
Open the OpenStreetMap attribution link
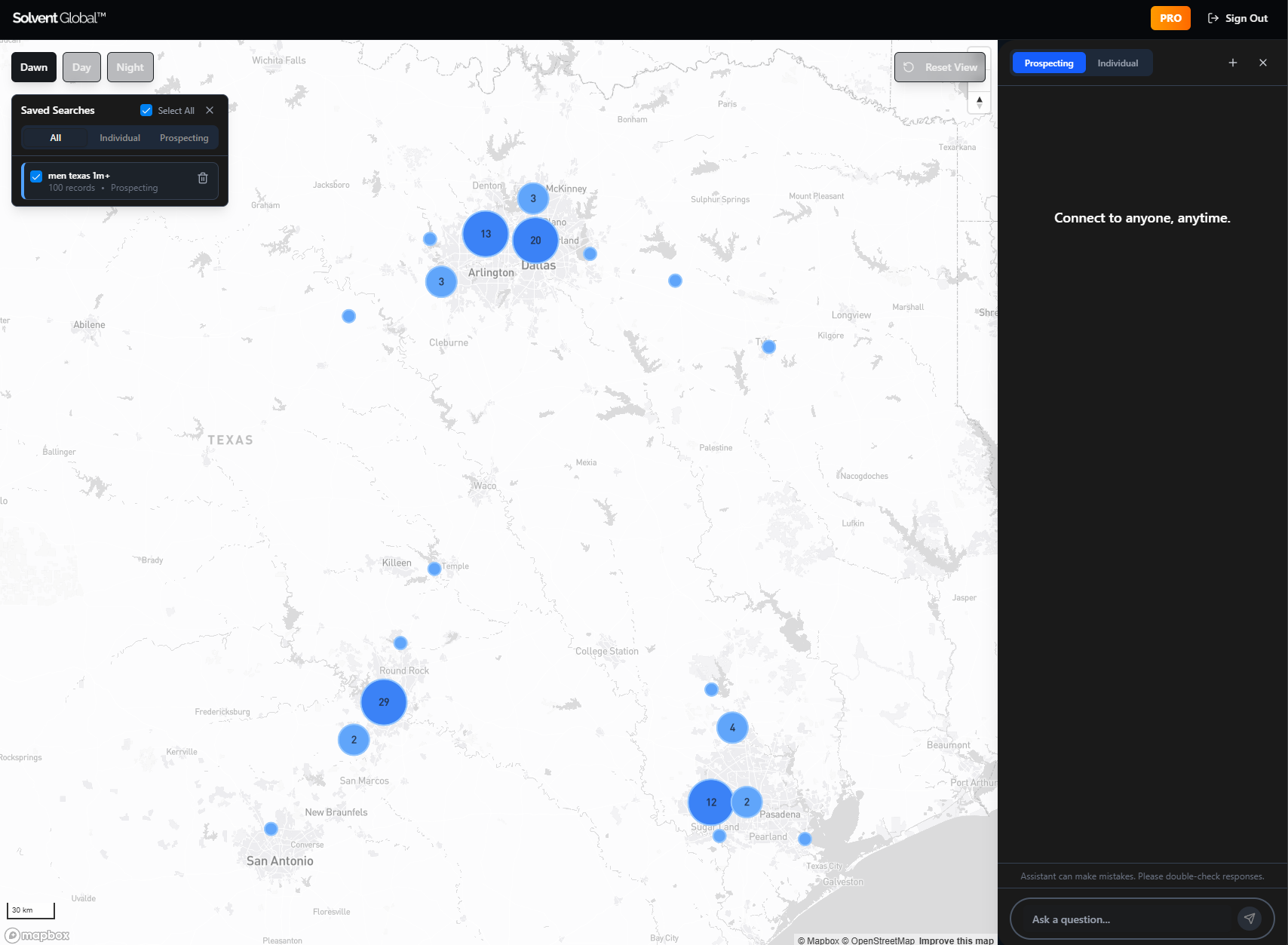tap(878, 940)
